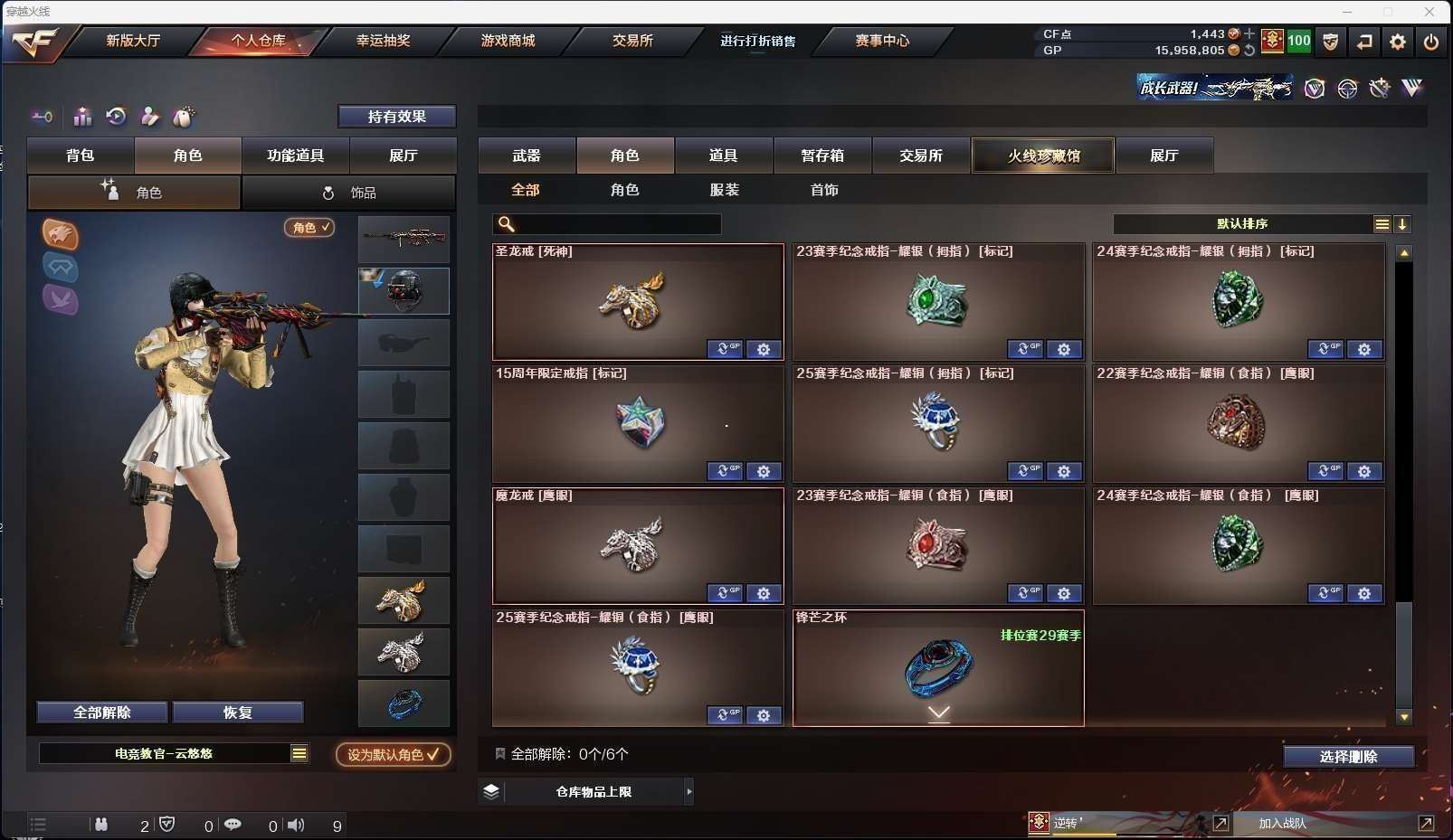Expand the 电竞教官-云悠悠 character list
Viewport: 1453px width, 840px height.
(299, 753)
